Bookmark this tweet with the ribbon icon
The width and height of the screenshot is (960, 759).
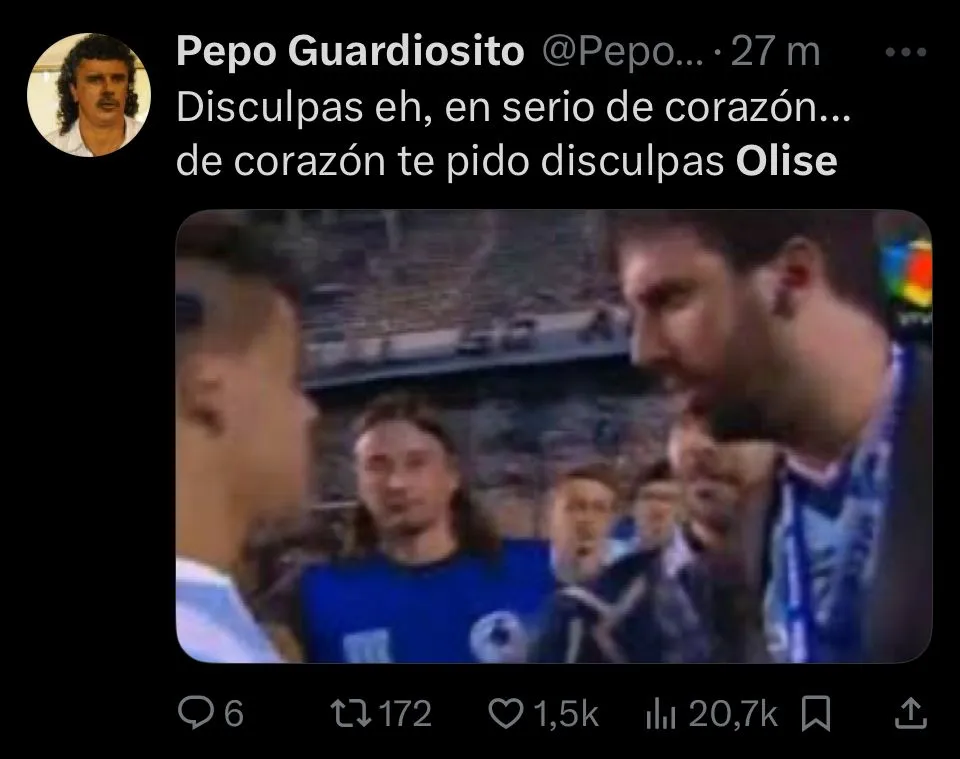point(816,714)
